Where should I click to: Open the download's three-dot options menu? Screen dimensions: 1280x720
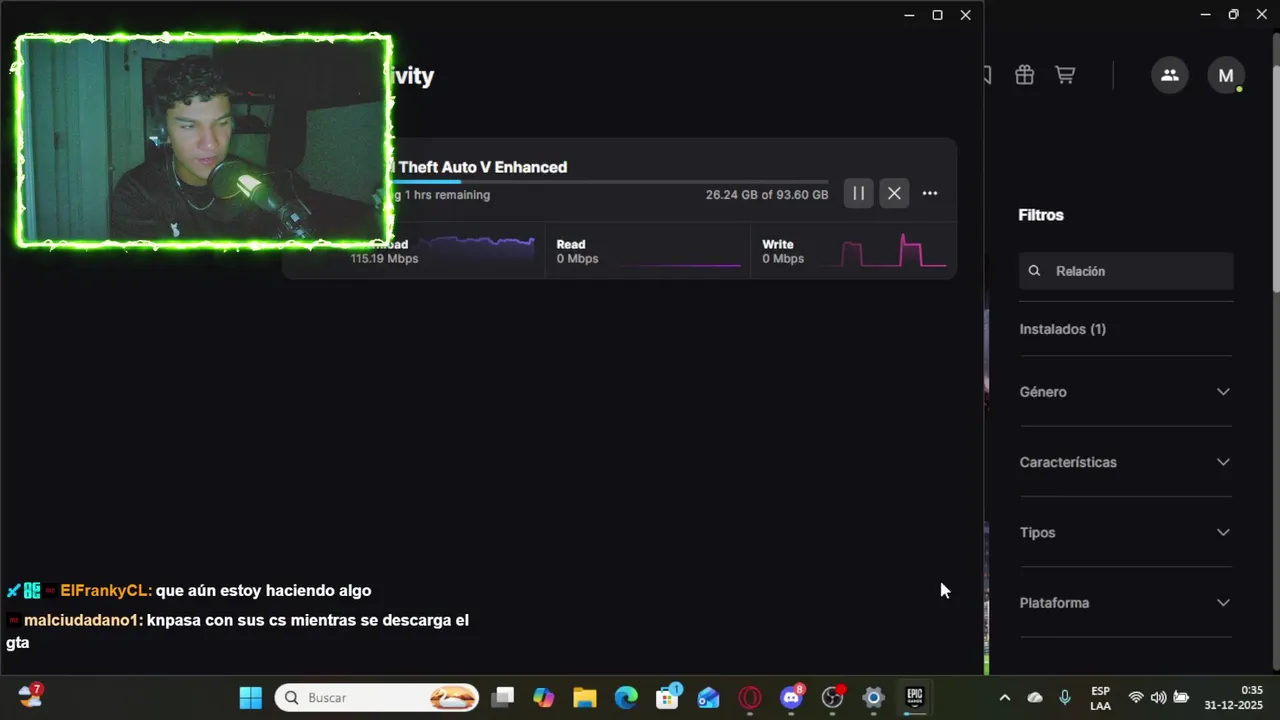point(930,193)
